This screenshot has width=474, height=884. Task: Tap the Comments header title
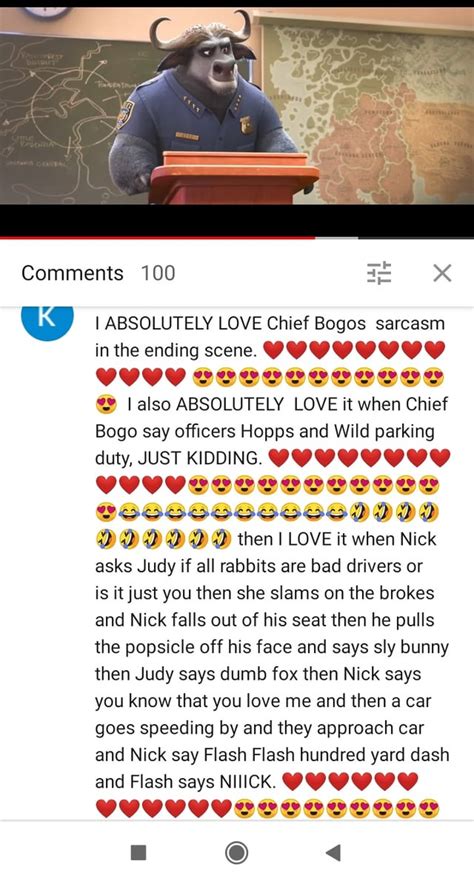pyautogui.click(x=72, y=273)
